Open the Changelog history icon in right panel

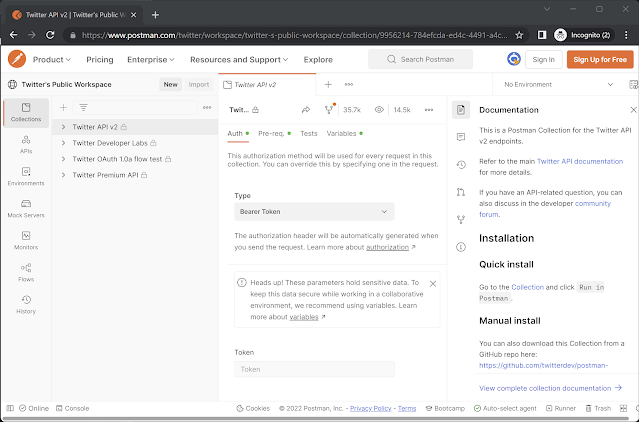pyautogui.click(x=461, y=165)
